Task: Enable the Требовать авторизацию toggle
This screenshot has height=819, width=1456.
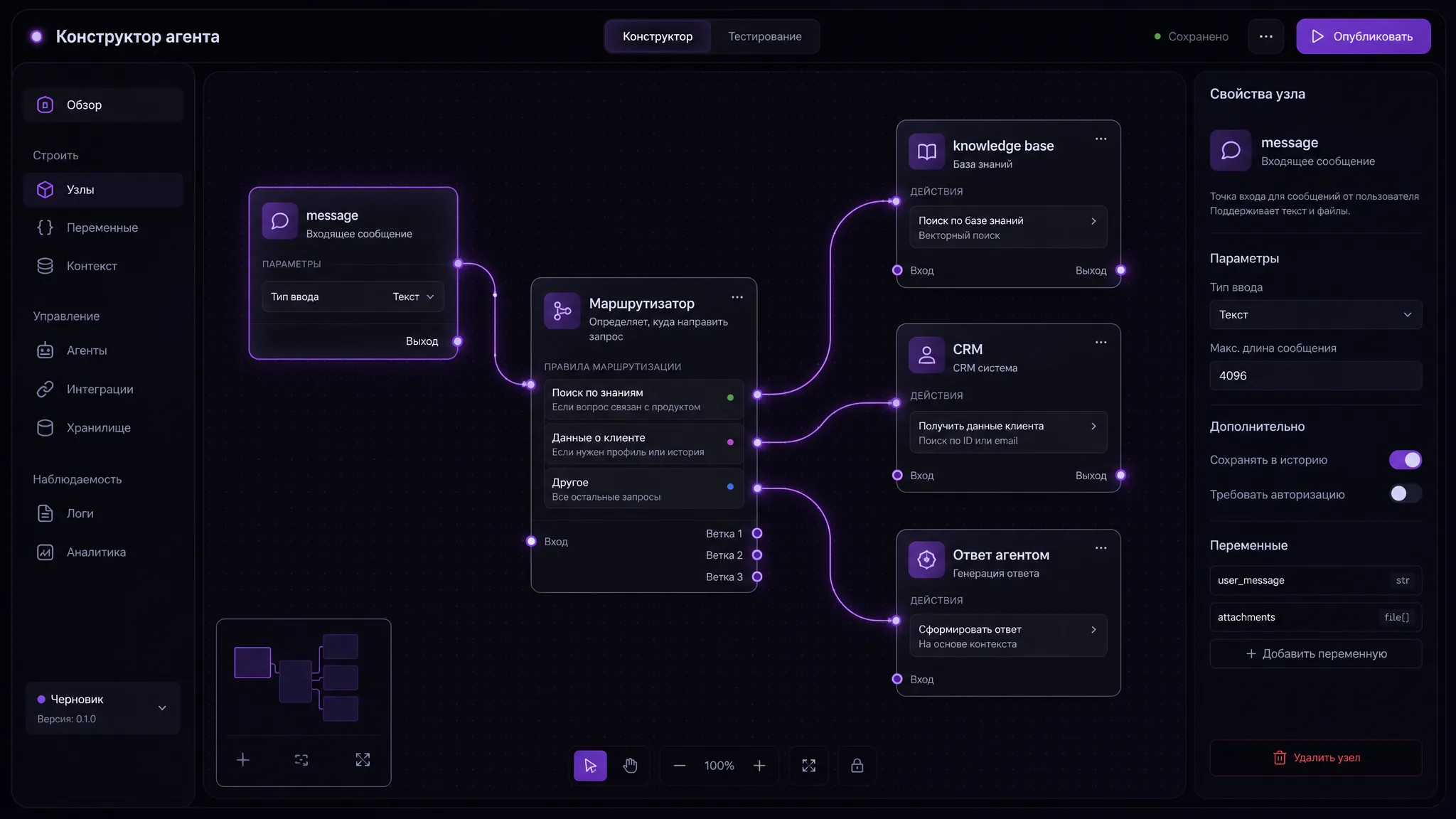Action: coord(1405,493)
